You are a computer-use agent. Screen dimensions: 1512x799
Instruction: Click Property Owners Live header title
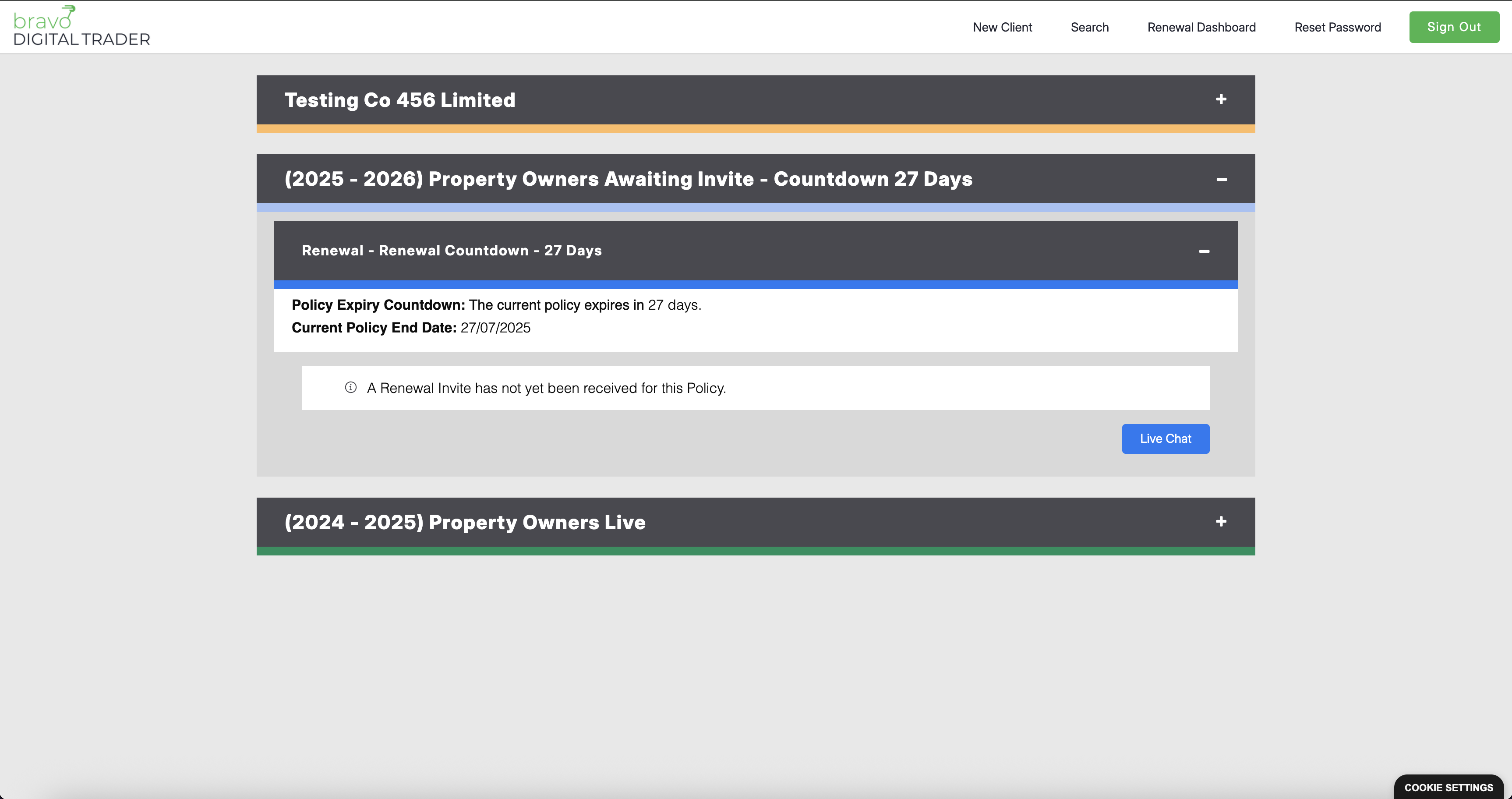465,523
